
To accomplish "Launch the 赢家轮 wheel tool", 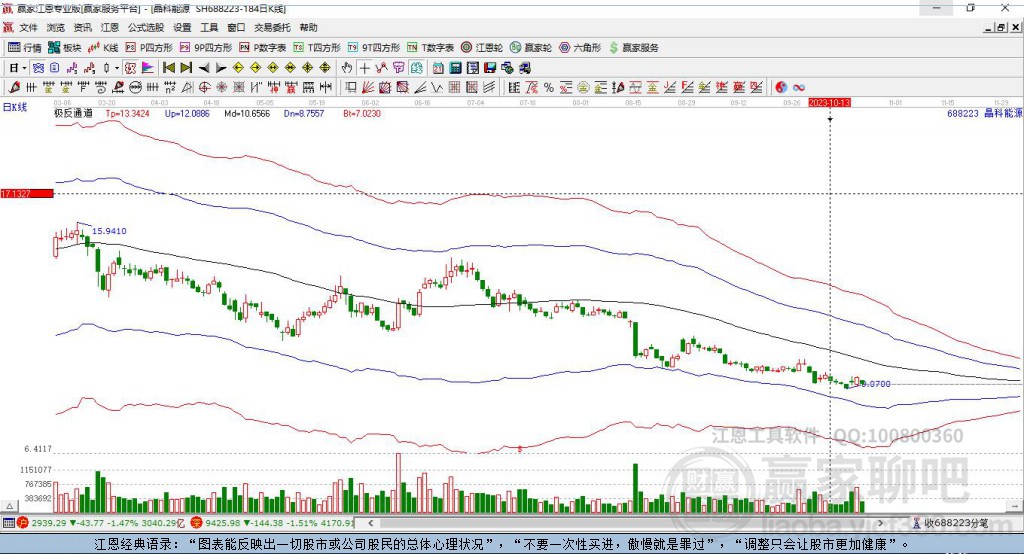I will (x=530, y=48).
